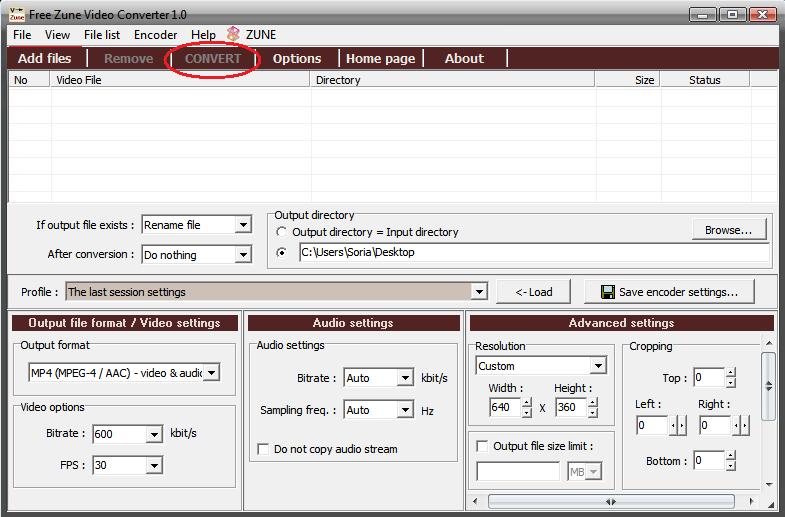The image size is (785, 517).
Task: Open Home page from toolbar
Action: click(x=380, y=58)
